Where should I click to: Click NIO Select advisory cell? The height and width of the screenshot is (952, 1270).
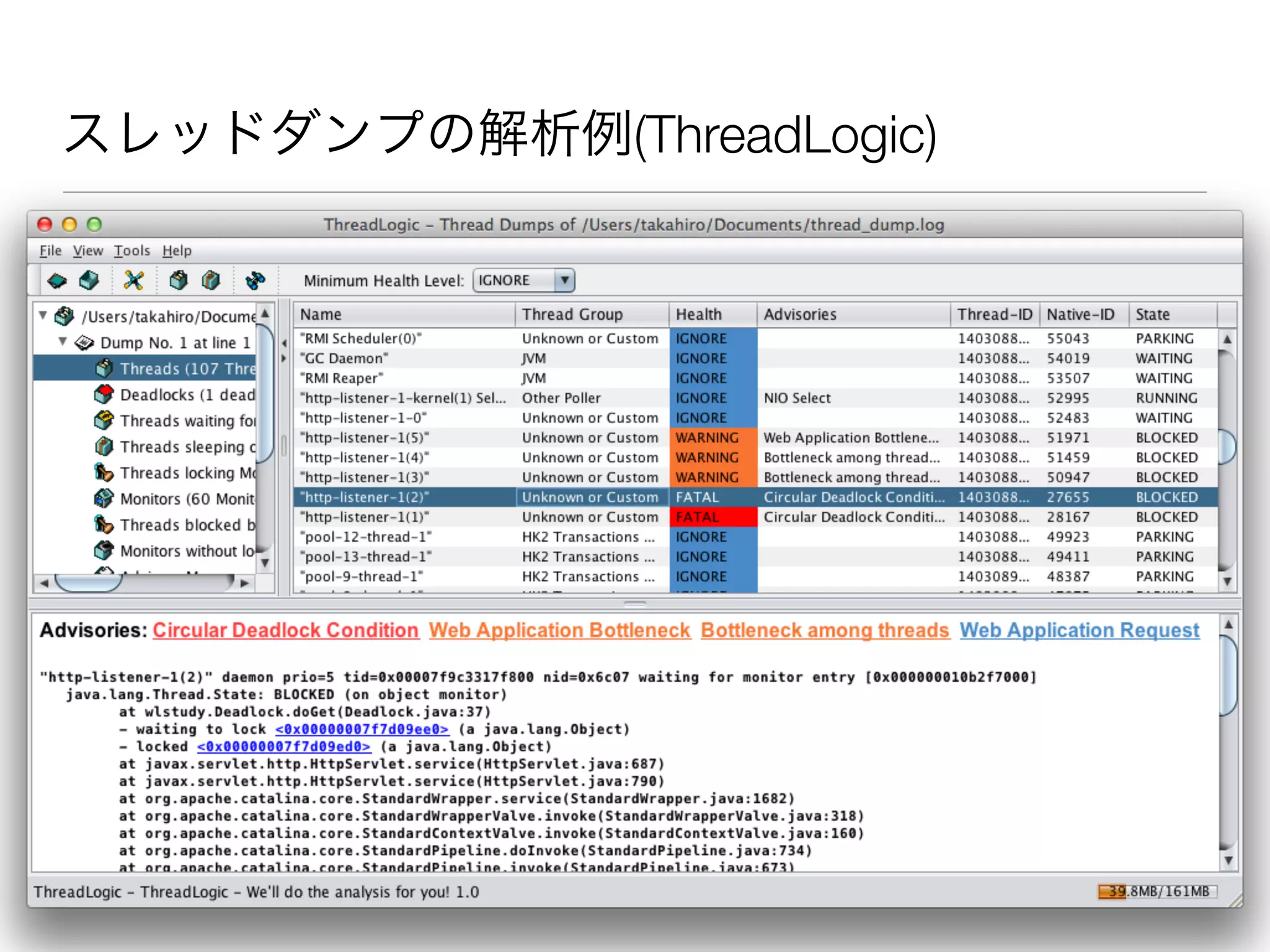[x=854, y=398]
